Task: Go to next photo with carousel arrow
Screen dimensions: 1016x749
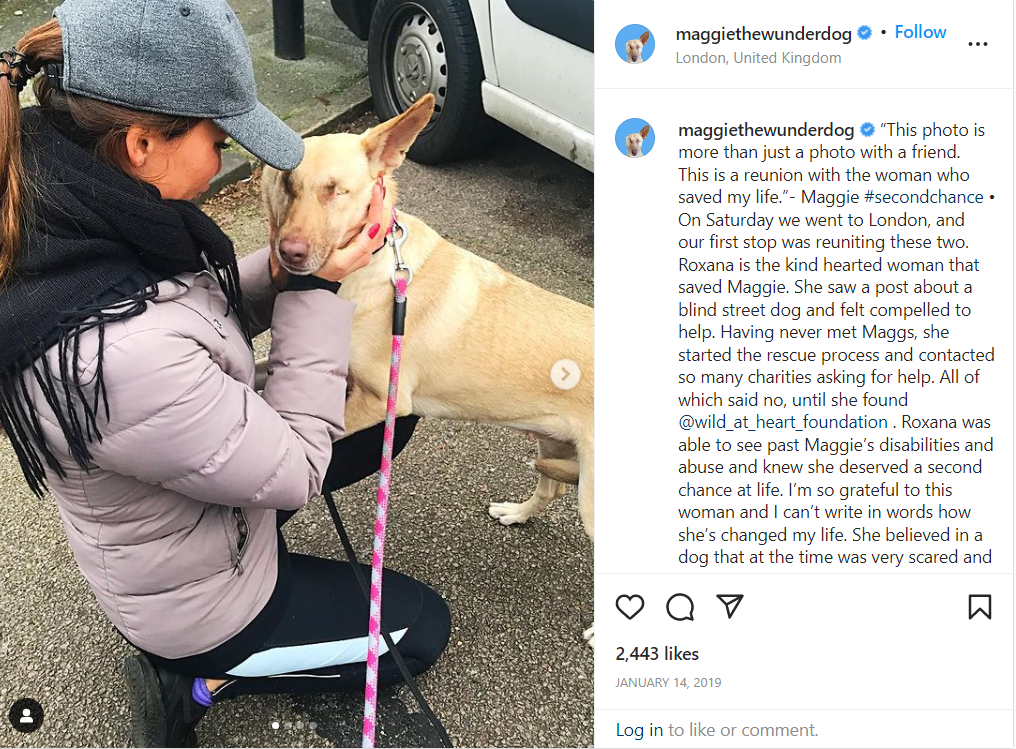Action: tap(565, 374)
